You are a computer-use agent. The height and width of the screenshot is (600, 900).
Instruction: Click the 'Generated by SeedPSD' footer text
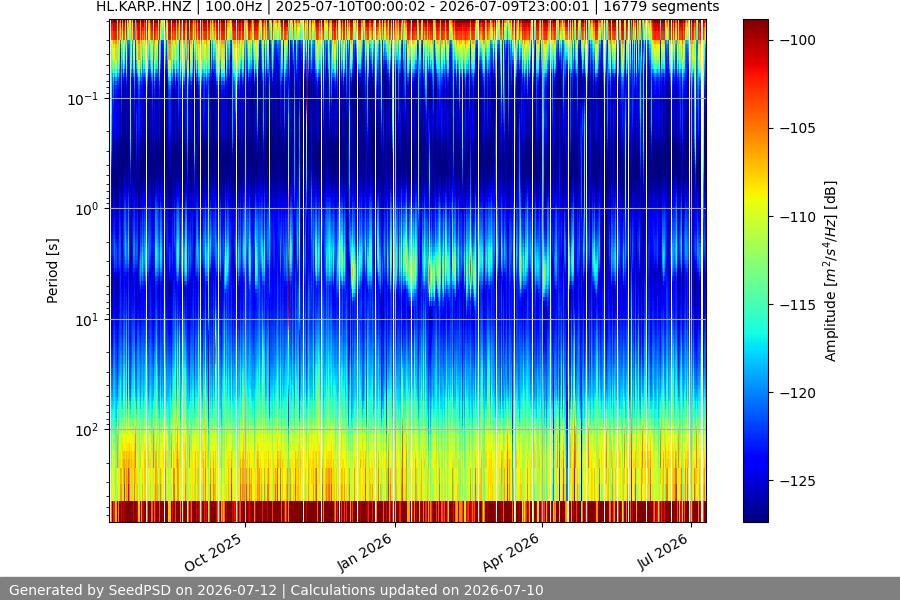coord(276,590)
